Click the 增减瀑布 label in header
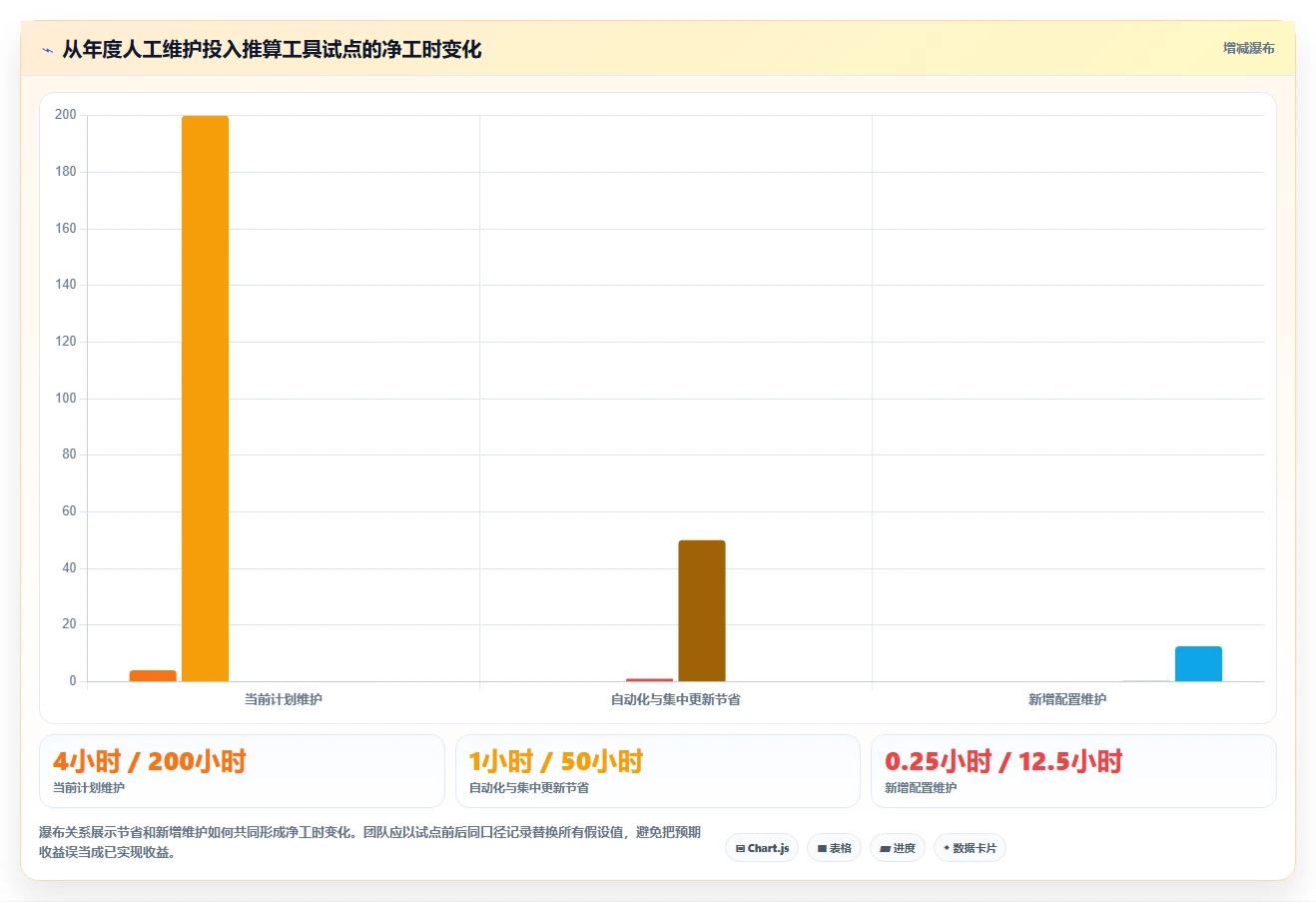Image resolution: width=1316 pixels, height=902 pixels. pyautogui.click(x=1249, y=48)
